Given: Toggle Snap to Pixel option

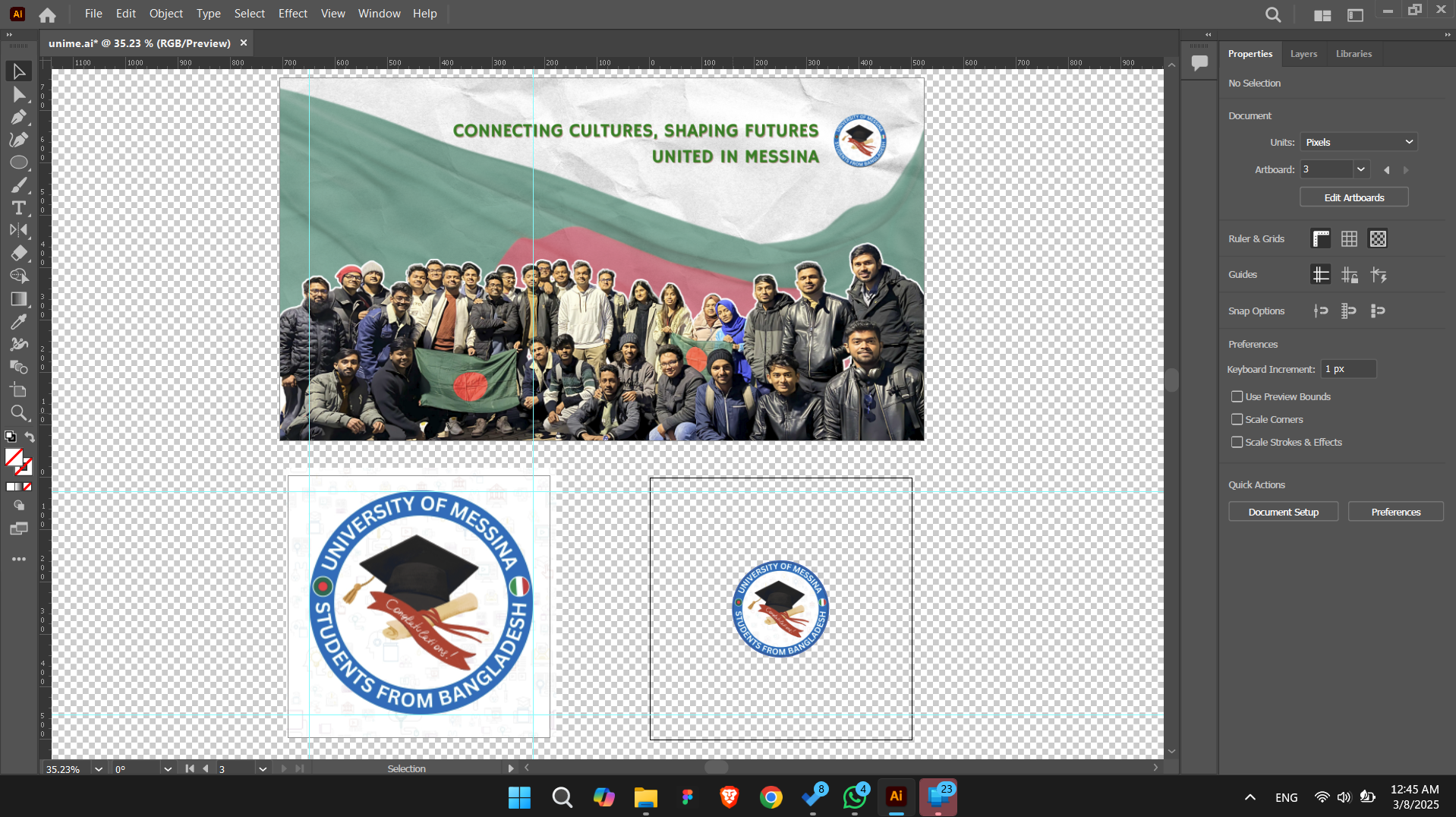Looking at the screenshot, I should pyautogui.click(x=1378, y=311).
